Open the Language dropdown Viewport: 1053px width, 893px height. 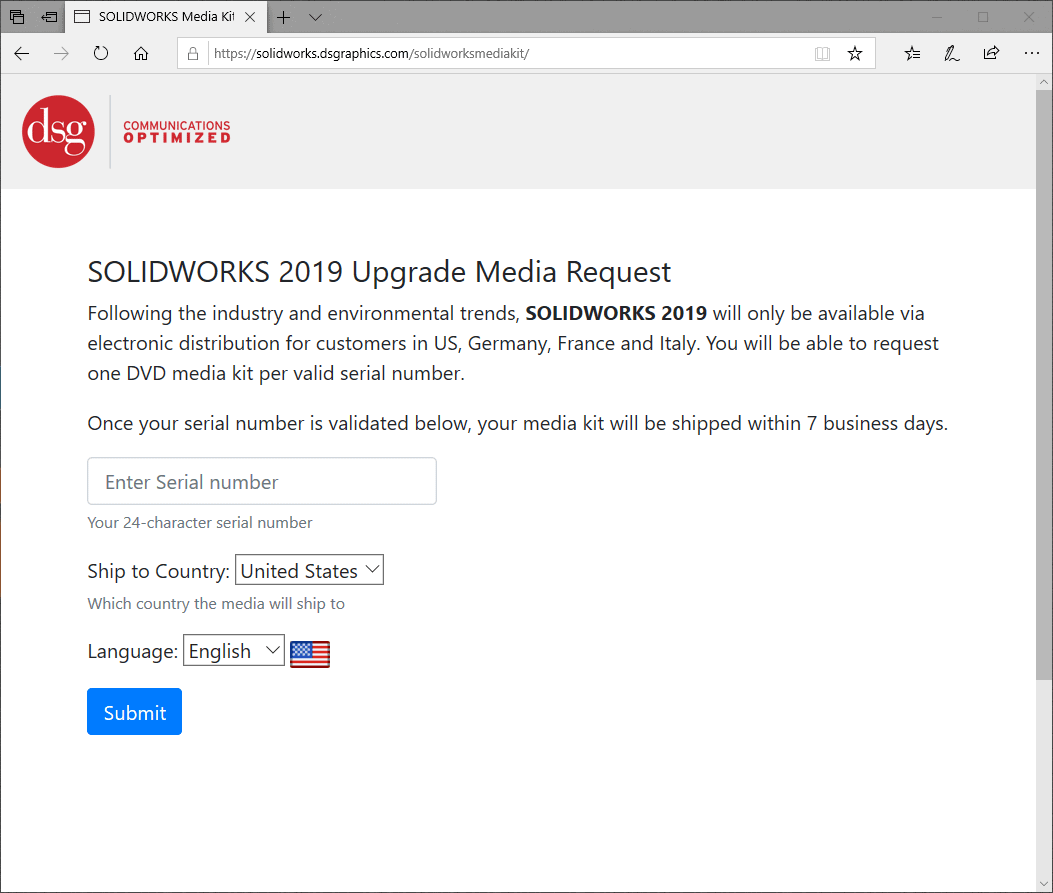pyautogui.click(x=234, y=651)
